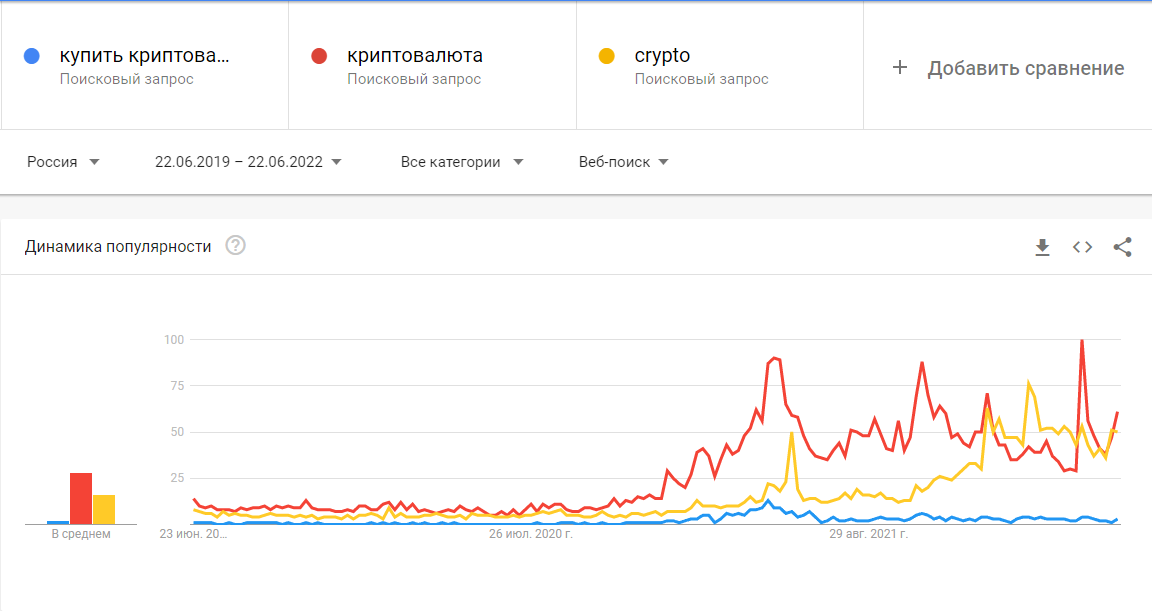The image size is (1152, 611).
Task: Click the embed code icon
Action: tap(1082, 247)
